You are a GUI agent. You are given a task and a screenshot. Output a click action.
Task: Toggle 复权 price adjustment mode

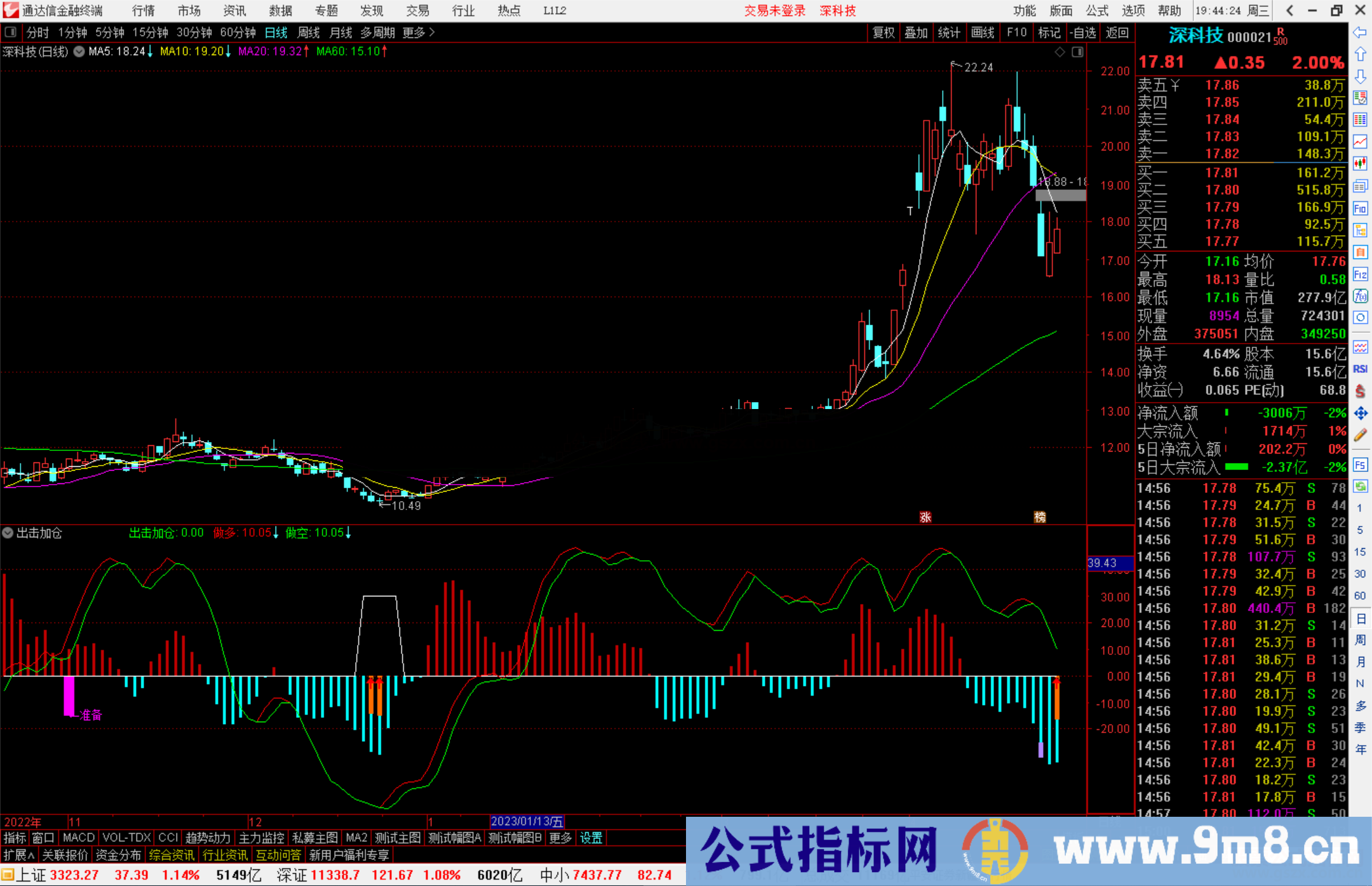pos(884,32)
